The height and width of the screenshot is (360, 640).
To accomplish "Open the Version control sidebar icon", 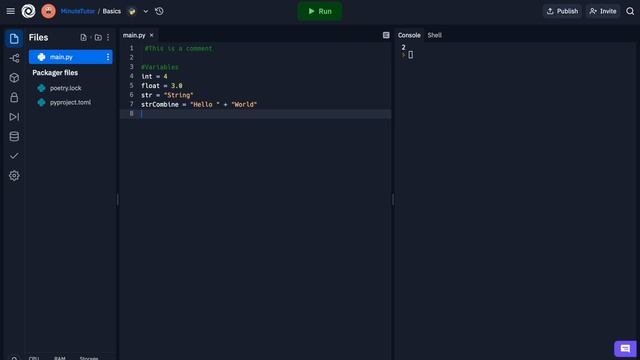I will click(x=14, y=58).
